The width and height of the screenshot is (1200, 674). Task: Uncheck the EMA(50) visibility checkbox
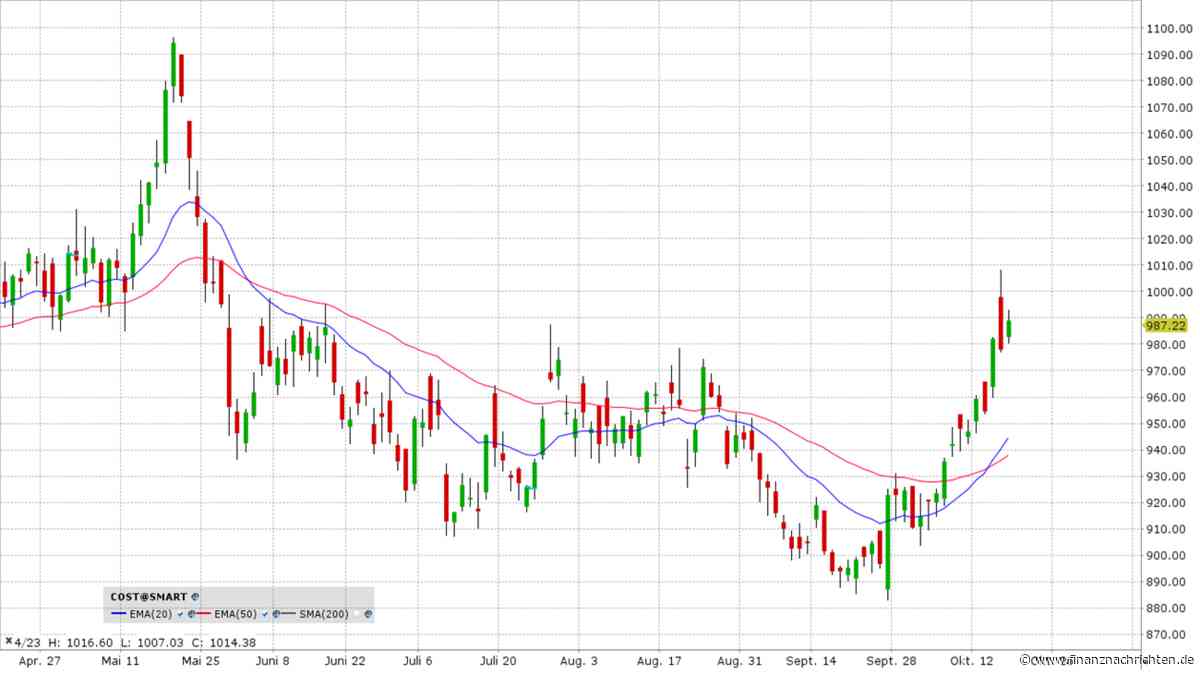tap(263, 614)
